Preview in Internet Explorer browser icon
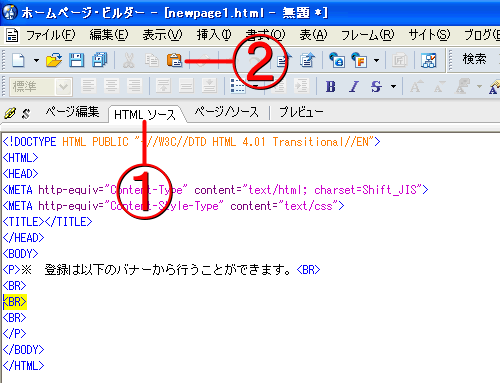Image resolution: width=500 pixels, height=383 pixels. (x=337, y=60)
